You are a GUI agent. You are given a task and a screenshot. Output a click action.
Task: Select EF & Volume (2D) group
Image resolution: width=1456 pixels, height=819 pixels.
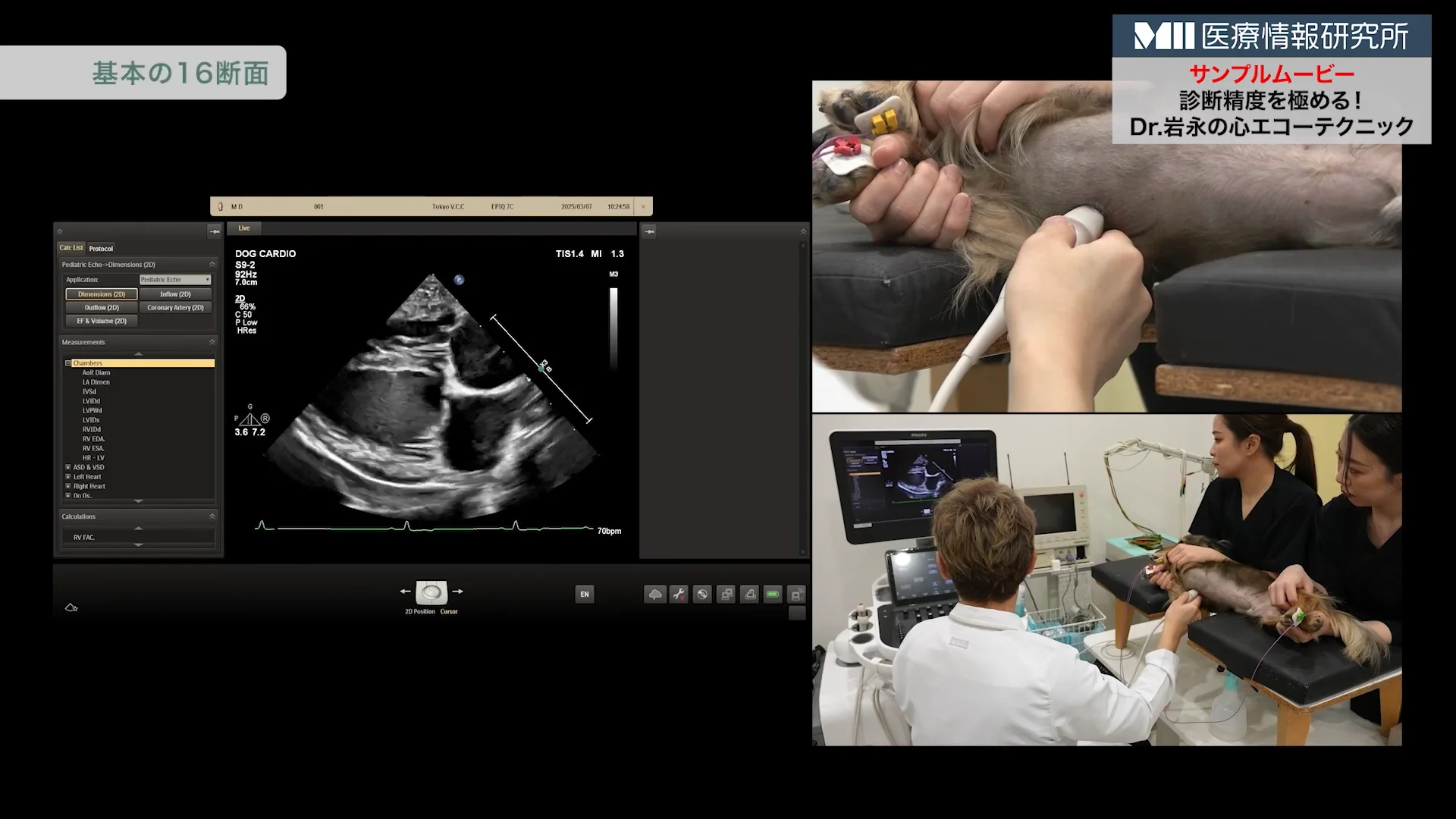[x=102, y=321]
